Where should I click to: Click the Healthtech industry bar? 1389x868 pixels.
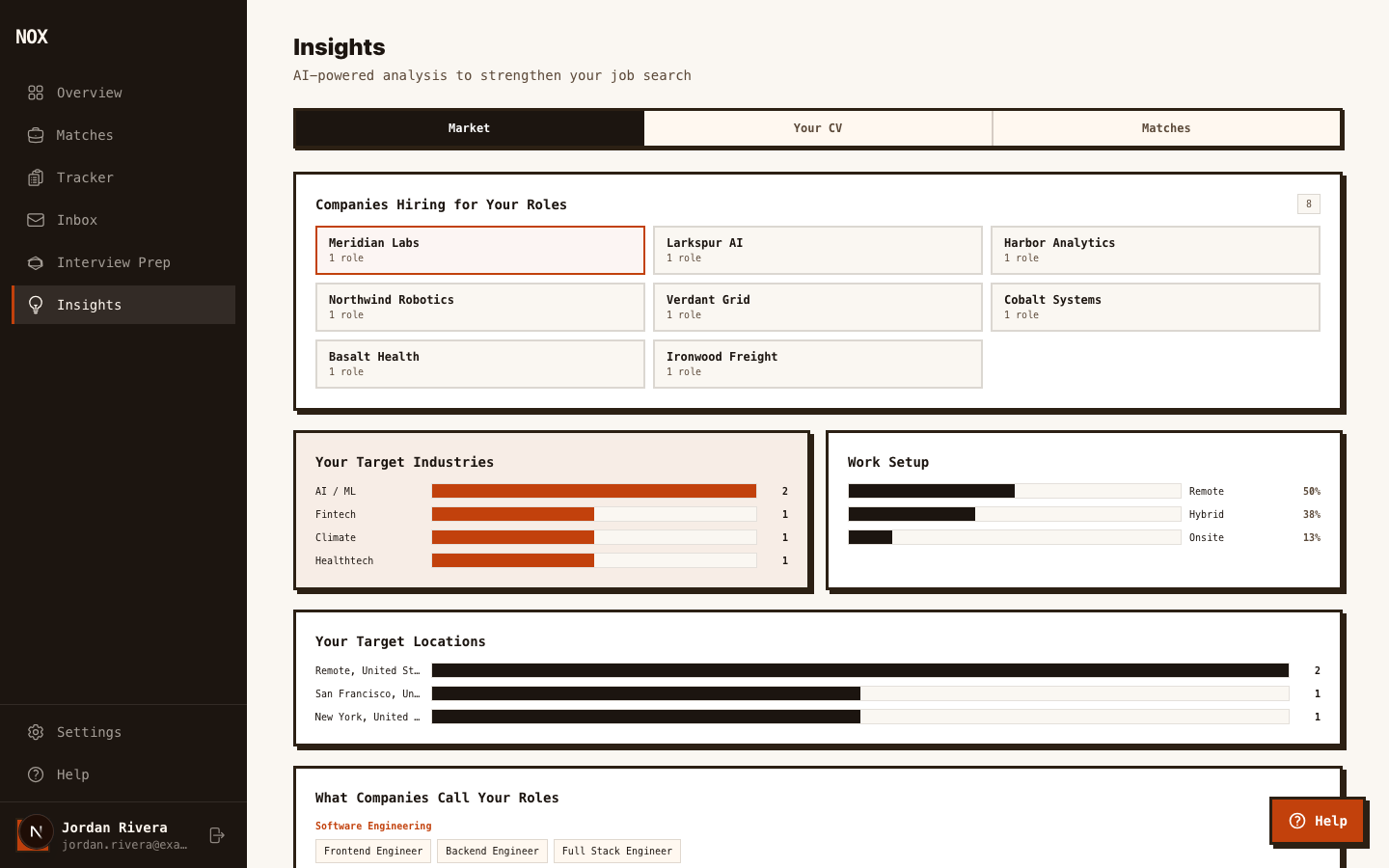[x=594, y=560]
